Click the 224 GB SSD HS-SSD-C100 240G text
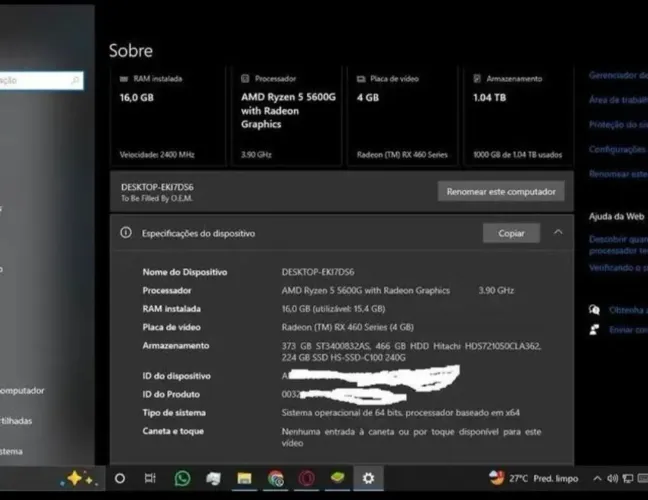The width and height of the screenshot is (648, 500). pos(343,357)
